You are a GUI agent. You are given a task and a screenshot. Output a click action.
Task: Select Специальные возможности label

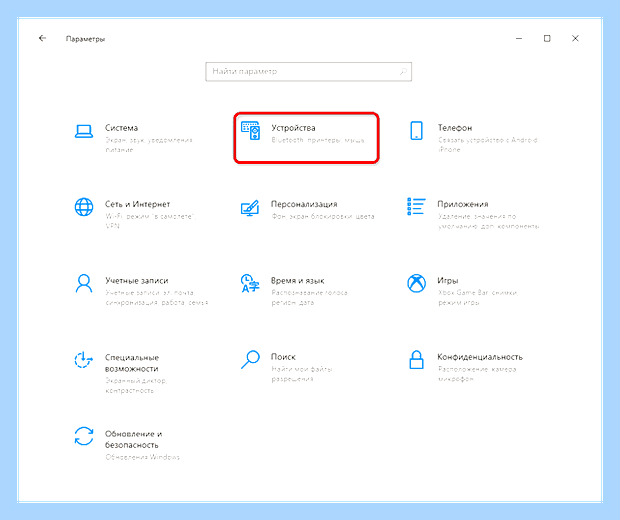(x=132, y=363)
